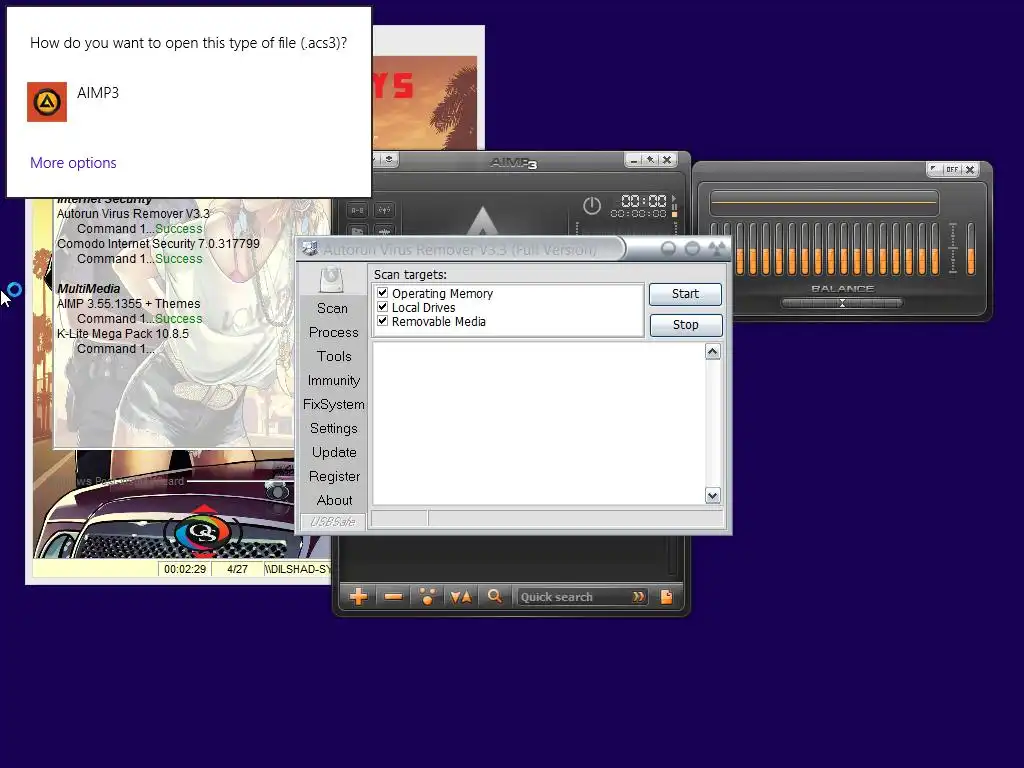The width and height of the screenshot is (1024, 768).
Task: Open the equalizer presets corner icon
Action: click(935, 169)
